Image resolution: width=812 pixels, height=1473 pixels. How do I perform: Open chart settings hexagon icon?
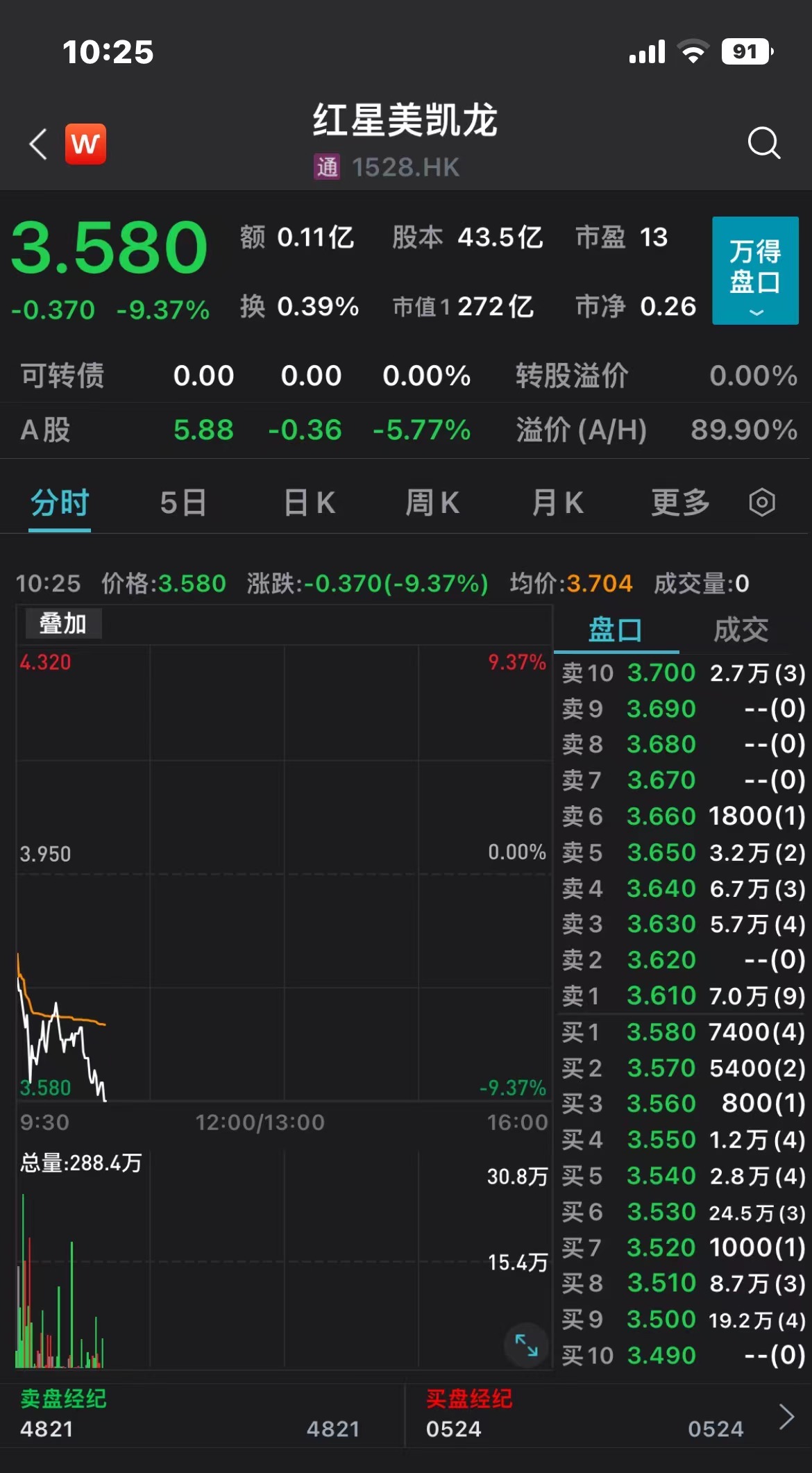[x=761, y=502]
